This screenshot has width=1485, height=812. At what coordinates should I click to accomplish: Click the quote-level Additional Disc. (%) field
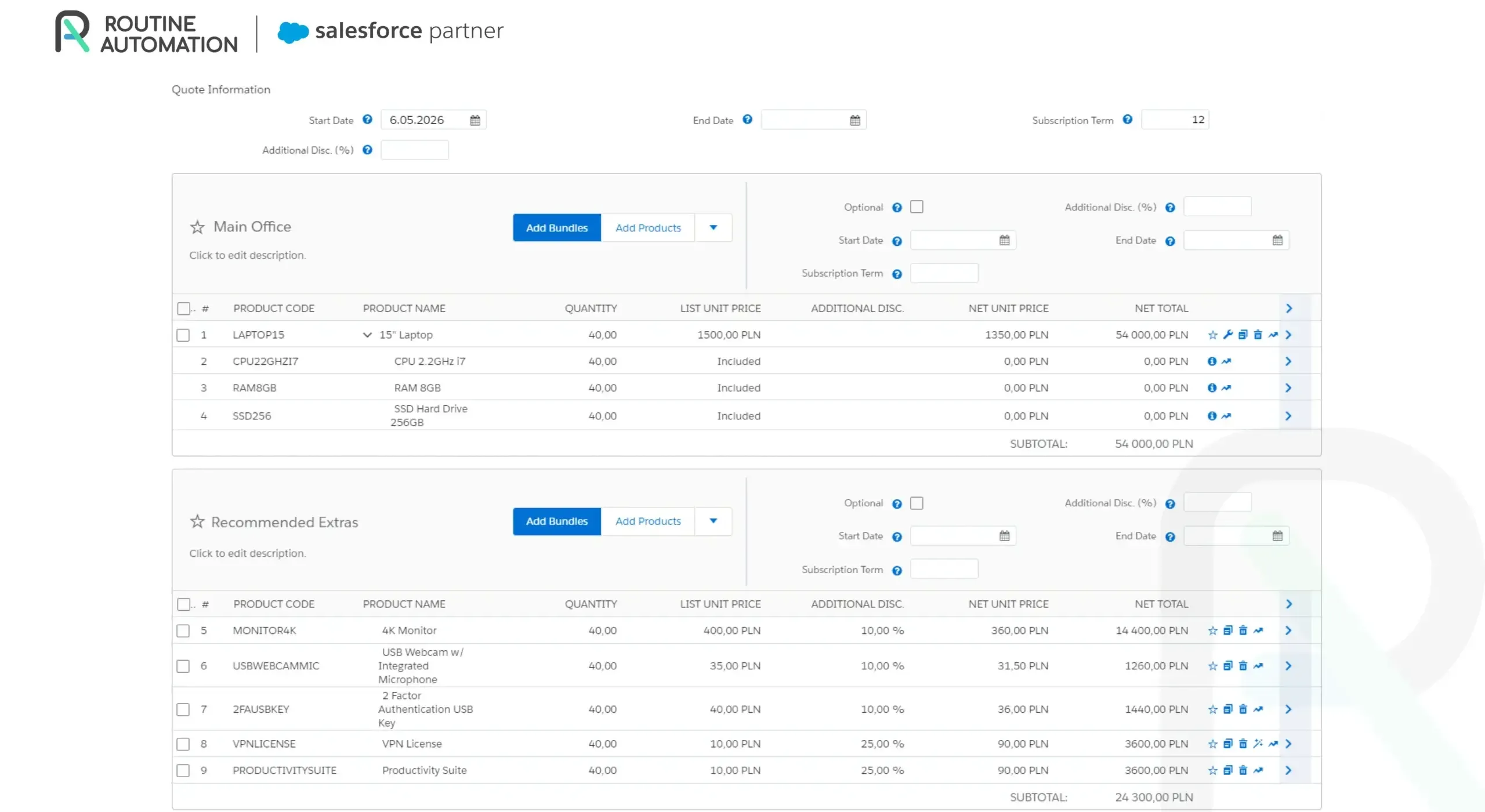pos(415,150)
